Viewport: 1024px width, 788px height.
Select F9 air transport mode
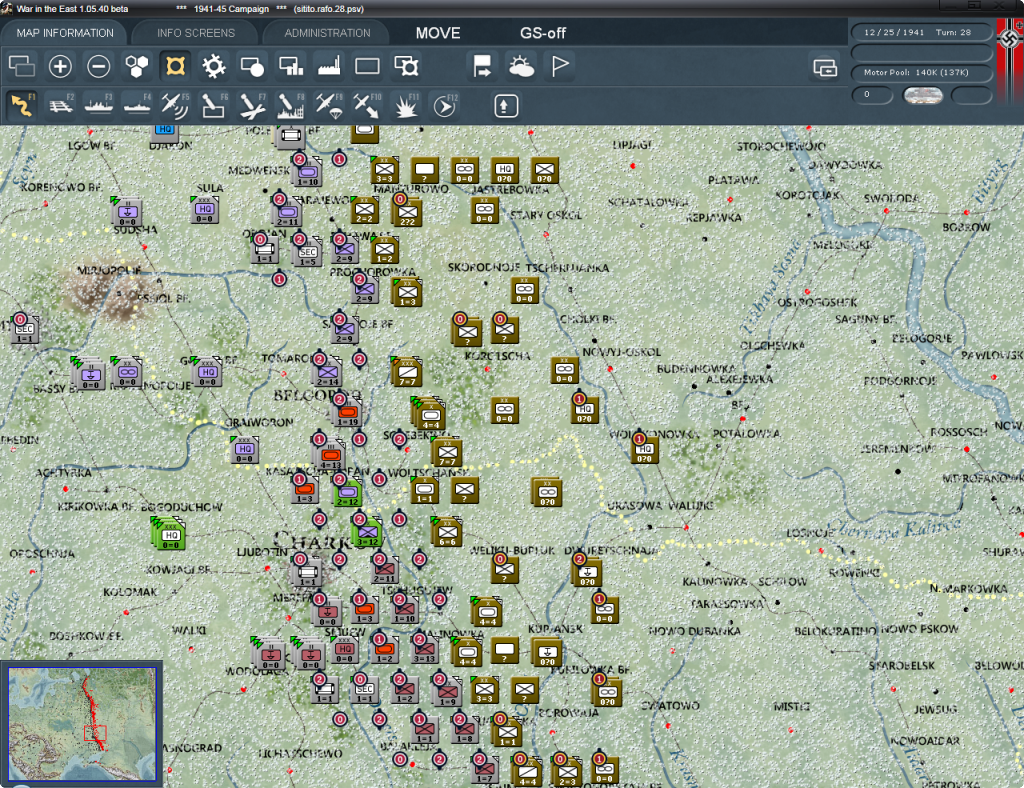(328, 105)
